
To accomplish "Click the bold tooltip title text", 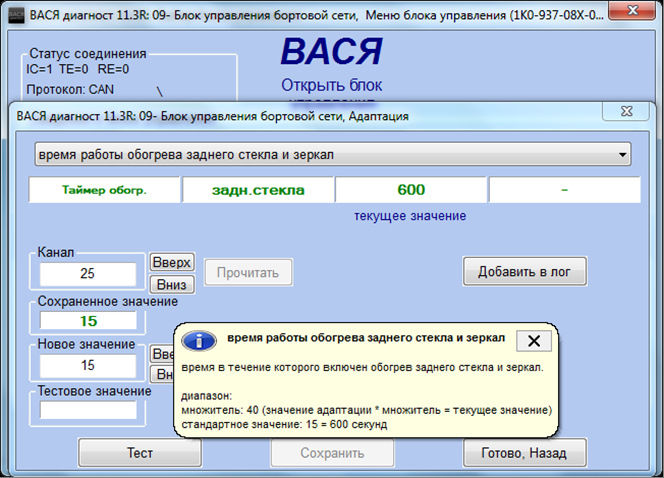I will 366,338.
